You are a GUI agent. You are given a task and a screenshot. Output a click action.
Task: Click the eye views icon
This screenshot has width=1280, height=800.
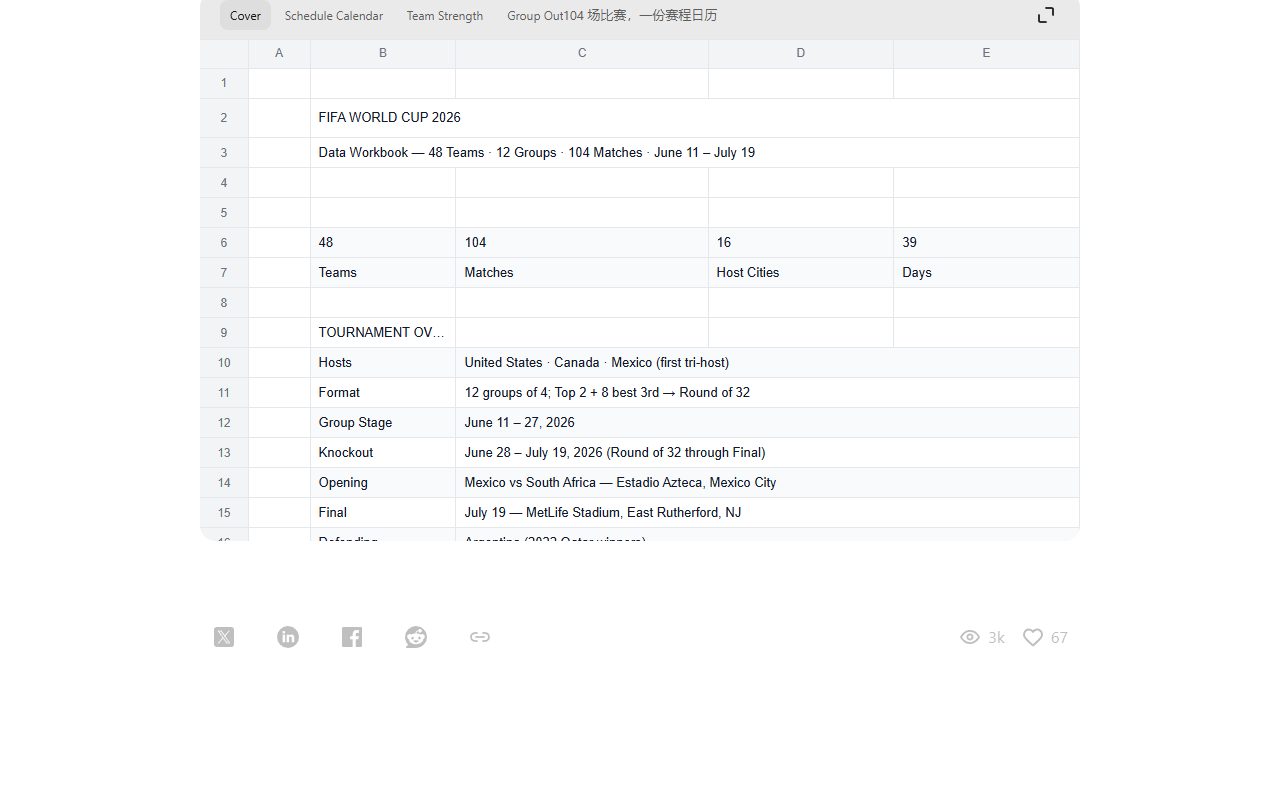coord(970,637)
